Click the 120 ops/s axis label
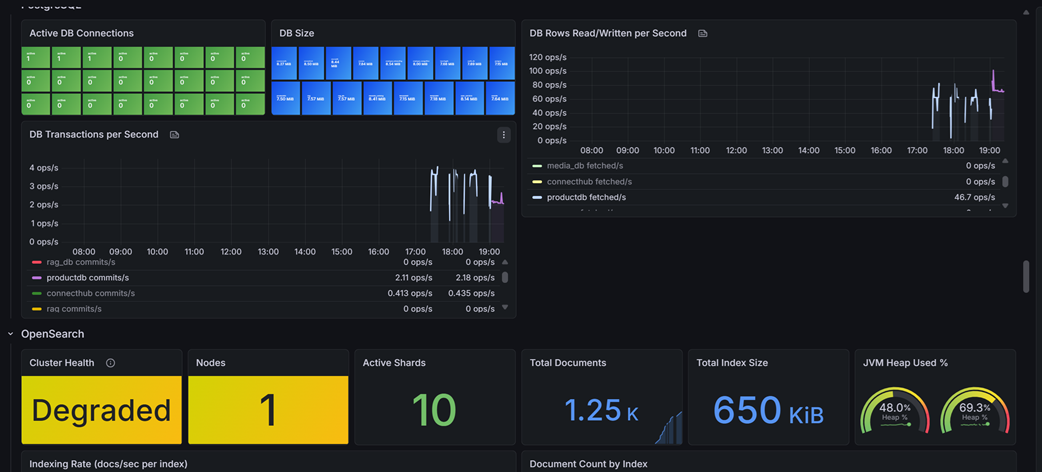1042x472 pixels. pos(548,57)
